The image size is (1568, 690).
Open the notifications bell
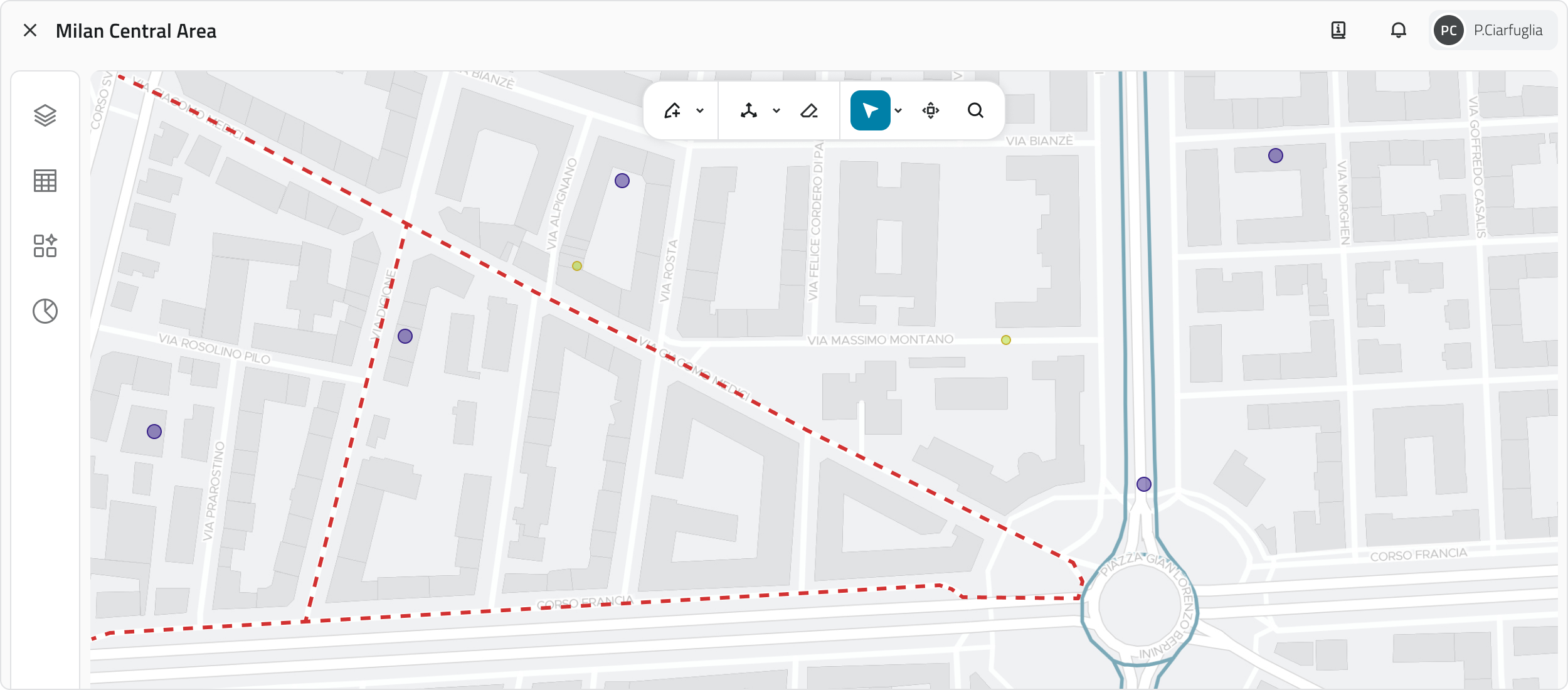click(x=1399, y=30)
